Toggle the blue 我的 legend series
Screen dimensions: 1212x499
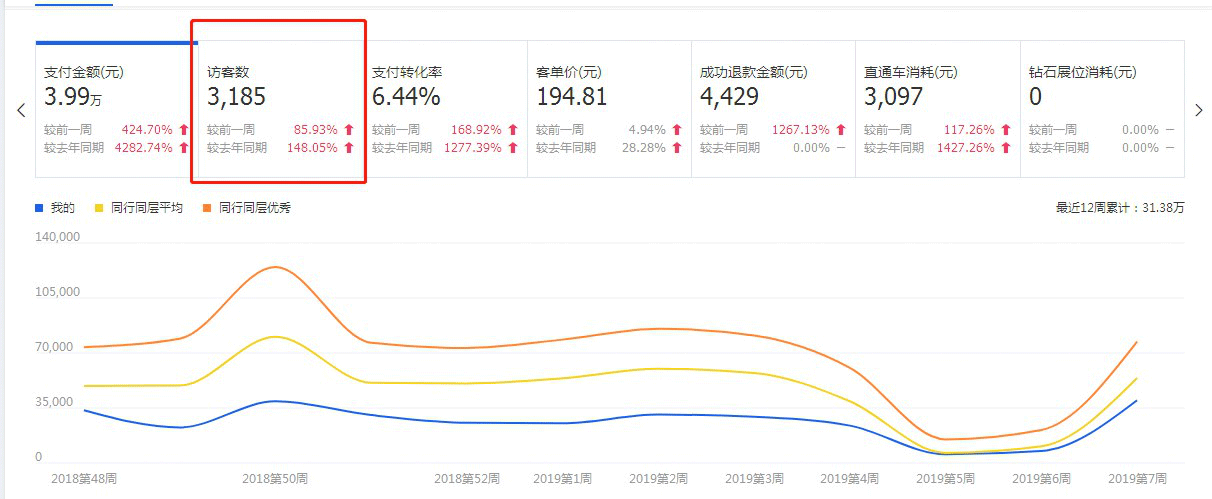55,208
